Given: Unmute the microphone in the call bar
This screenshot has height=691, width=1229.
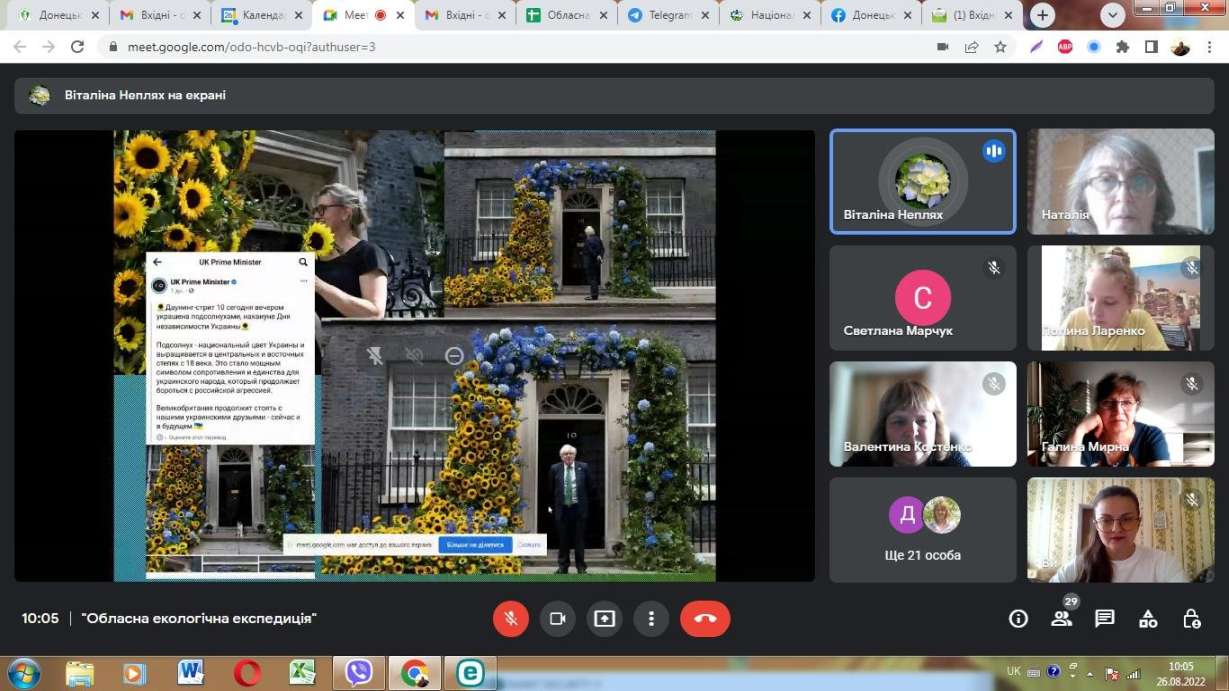Looking at the screenshot, I should (x=511, y=619).
